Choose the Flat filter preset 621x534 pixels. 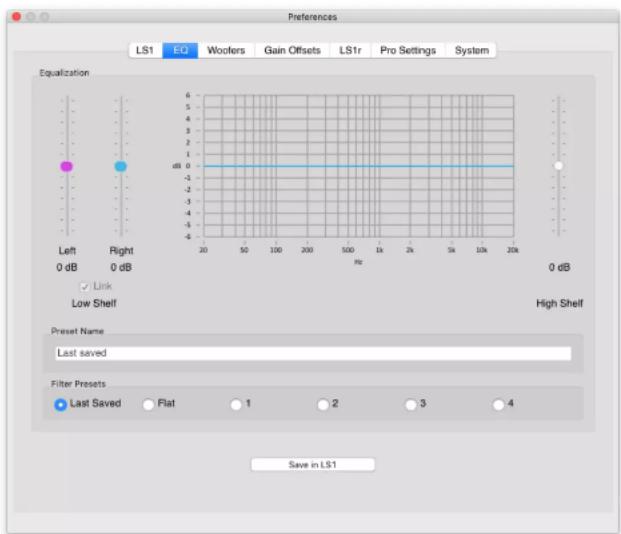149,404
